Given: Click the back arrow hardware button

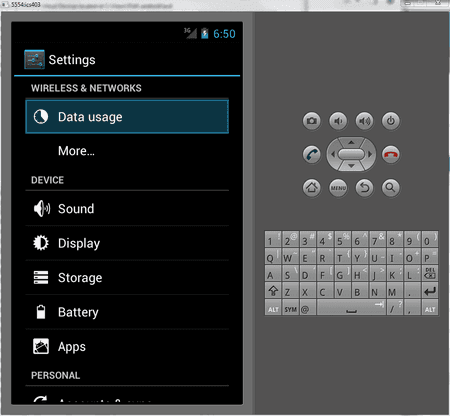Looking at the screenshot, I should click(364, 188).
